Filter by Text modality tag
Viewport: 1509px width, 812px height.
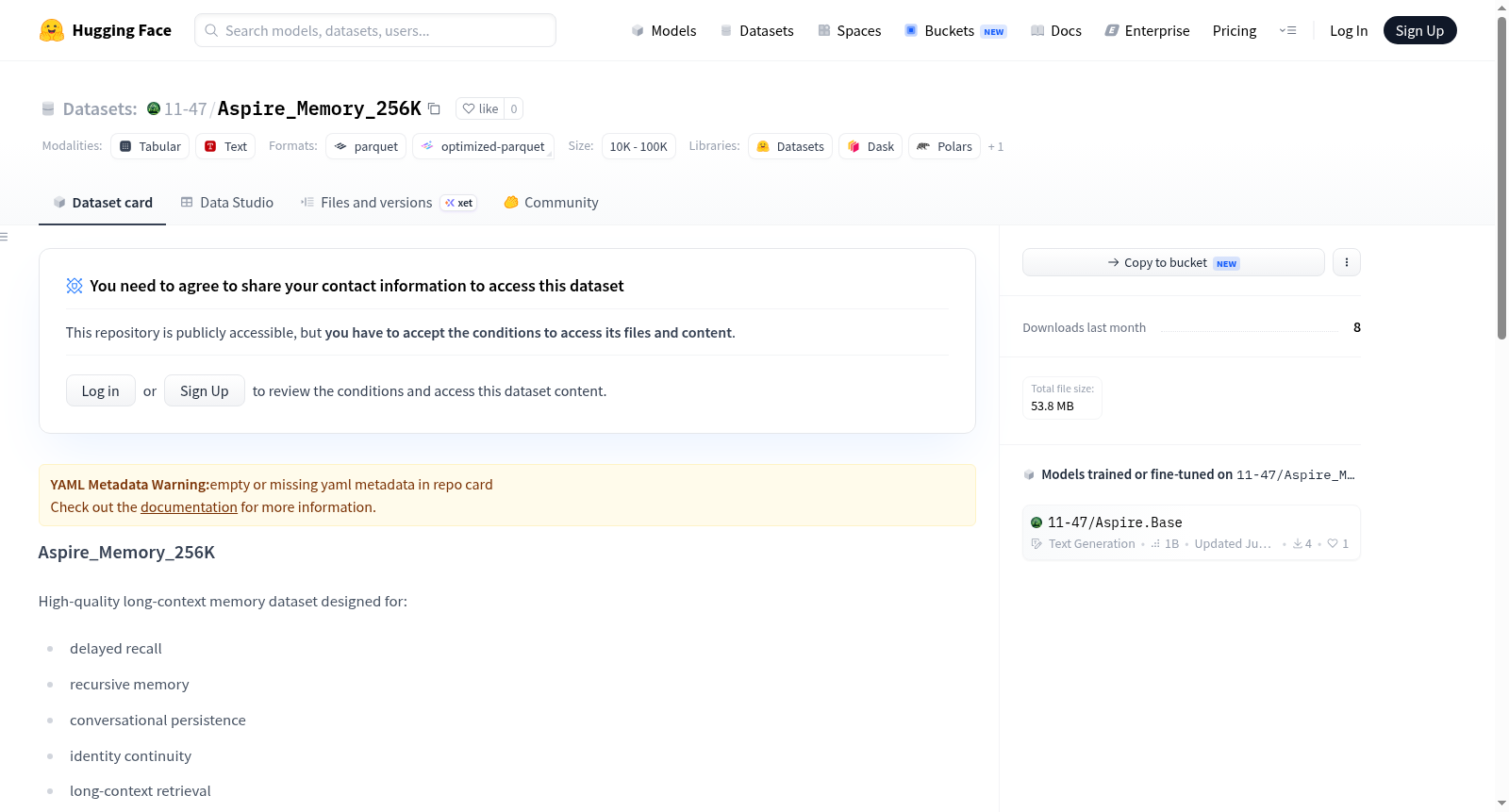tap(225, 146)
